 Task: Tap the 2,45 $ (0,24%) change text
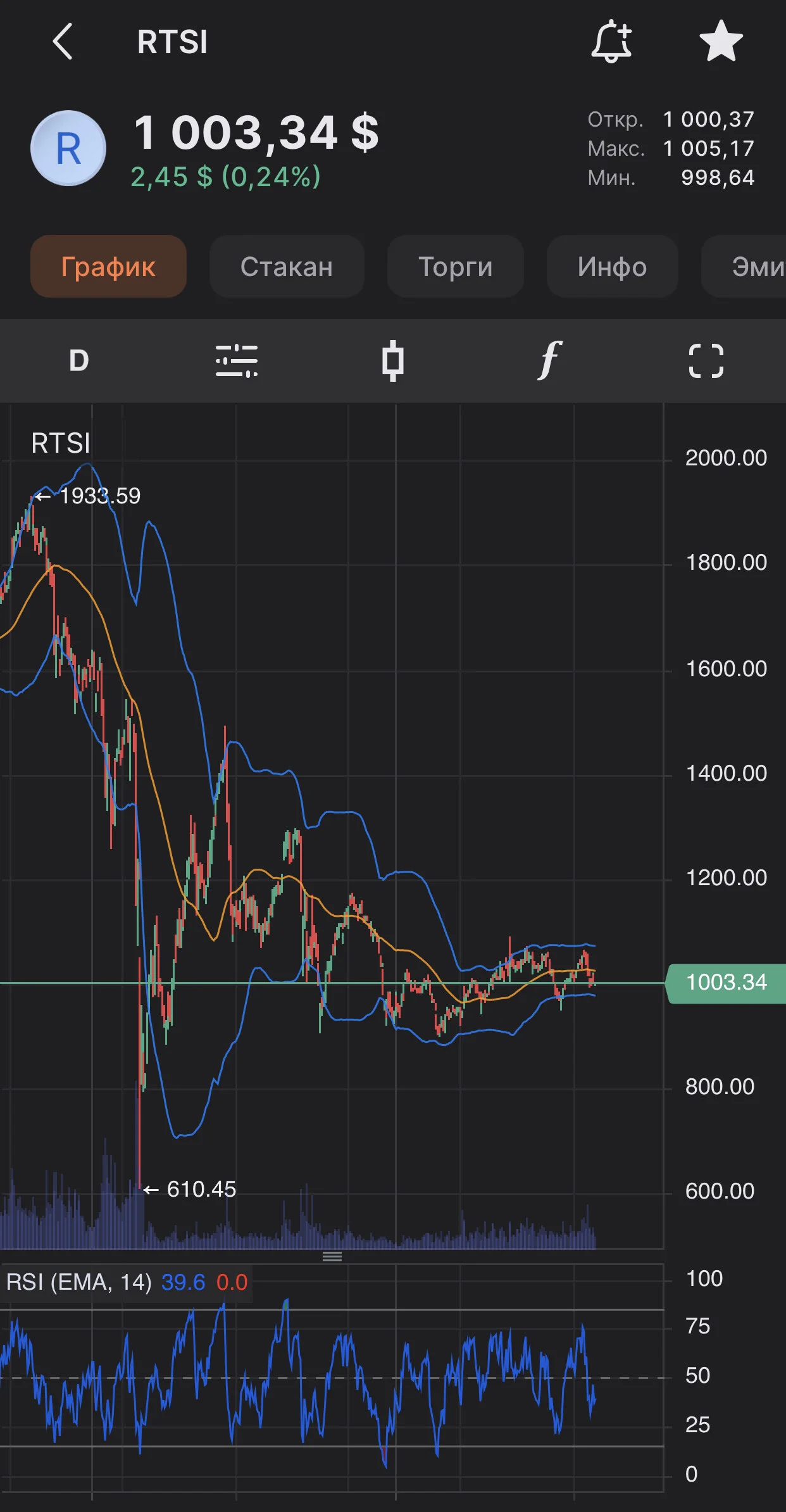click(x=226, y=177)
